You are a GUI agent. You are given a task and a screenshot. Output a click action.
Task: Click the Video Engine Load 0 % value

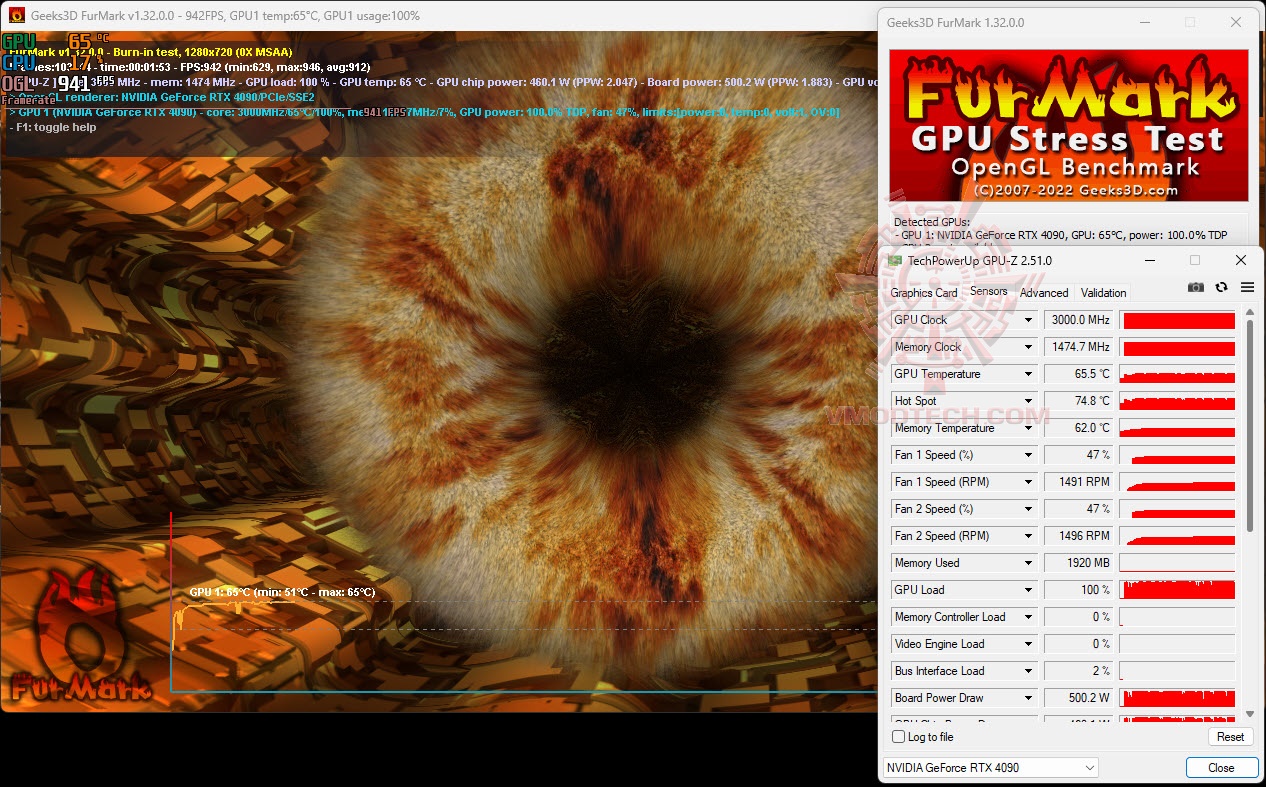[1079, 644]
